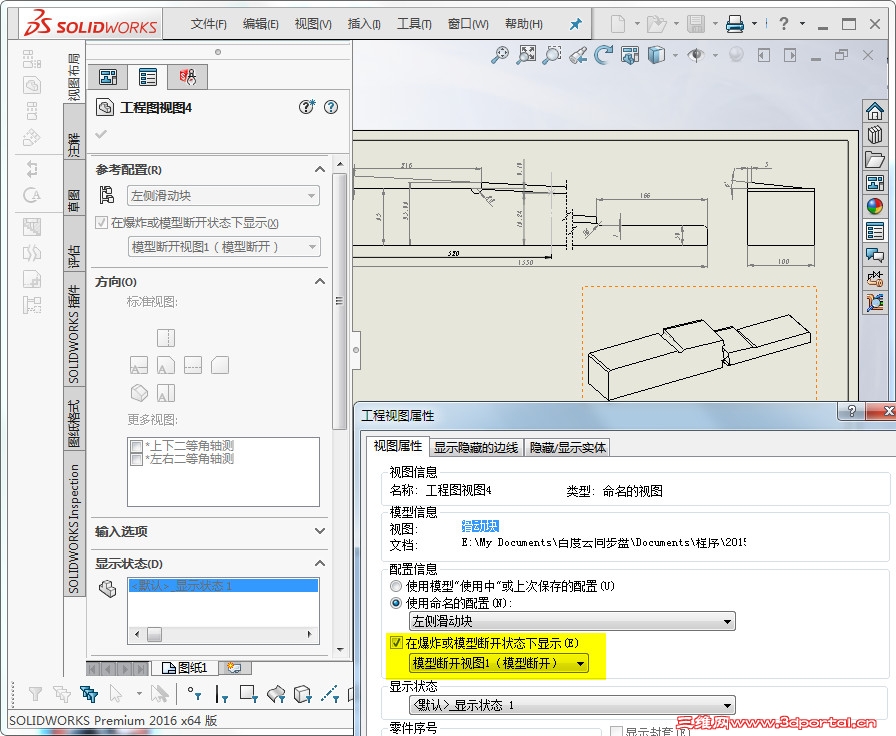896x736 pixels.
Task: Select the SOLIDWORKS Inspection vertical tab
Action: (74, 528)
